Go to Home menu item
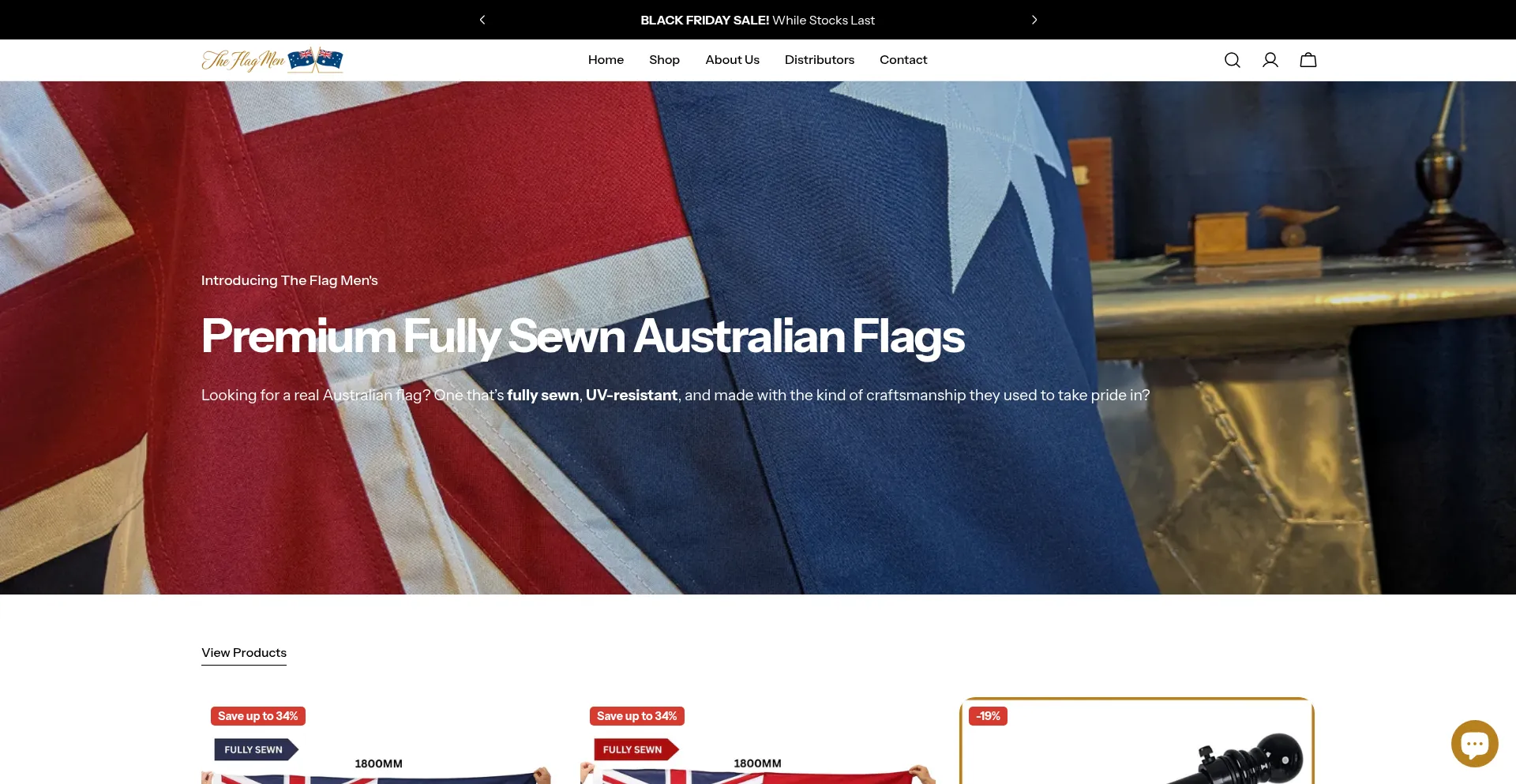 point(606,60)
